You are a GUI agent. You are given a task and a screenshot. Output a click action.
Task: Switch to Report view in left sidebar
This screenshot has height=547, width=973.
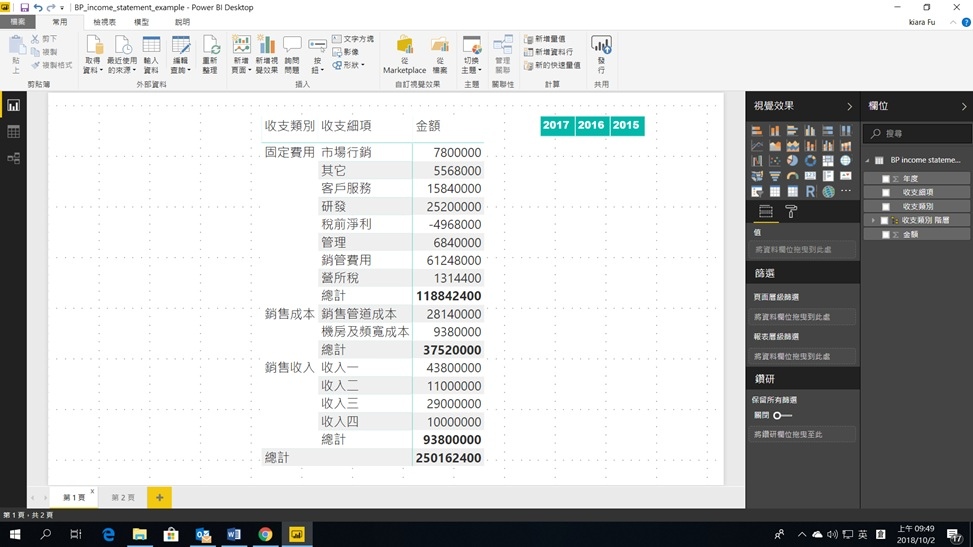14,106
